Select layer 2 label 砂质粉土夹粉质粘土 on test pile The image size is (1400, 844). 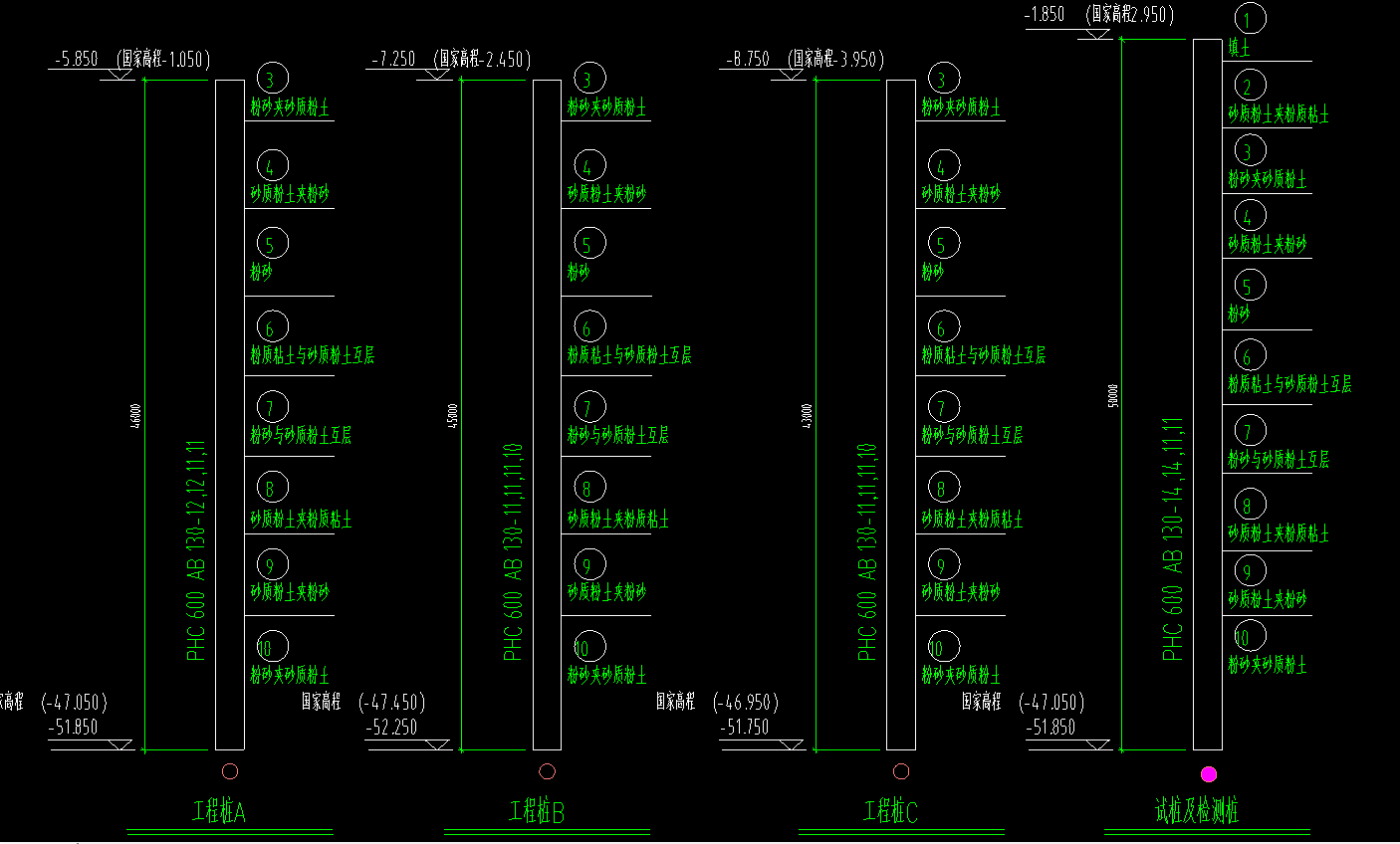click(x=1279, y=114)
